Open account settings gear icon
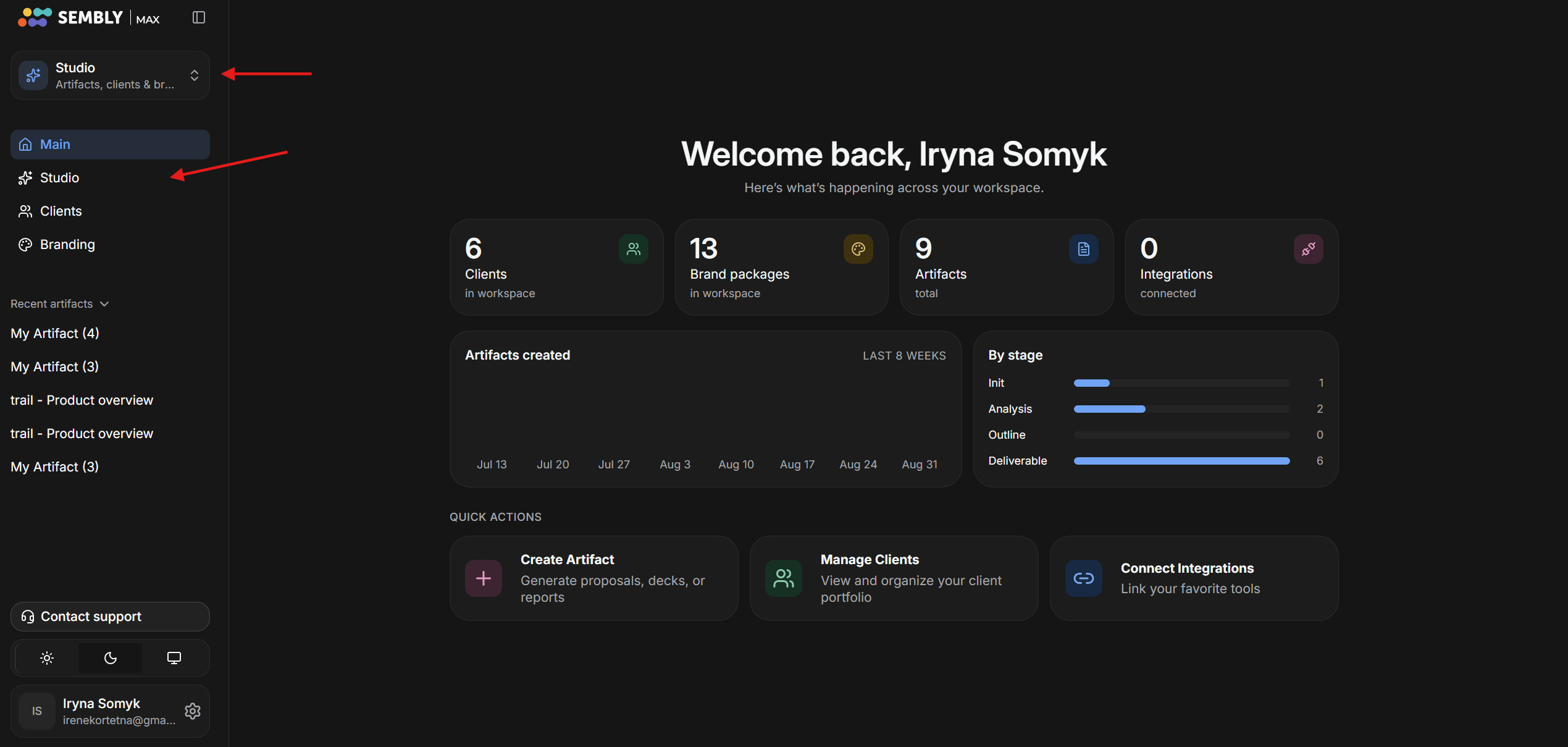Image resolution: width=1568 pixels, height=747 pixels. [193, 711]
